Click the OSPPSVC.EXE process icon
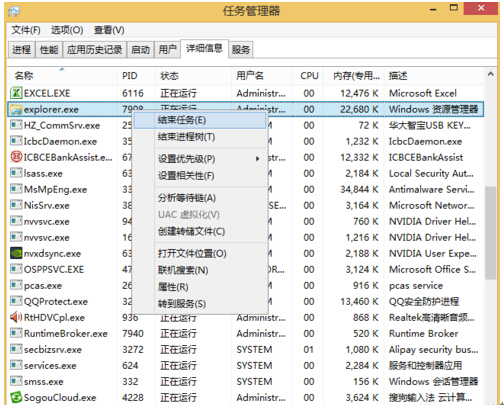This screenshot has width=504, height=405. [16, 269]
